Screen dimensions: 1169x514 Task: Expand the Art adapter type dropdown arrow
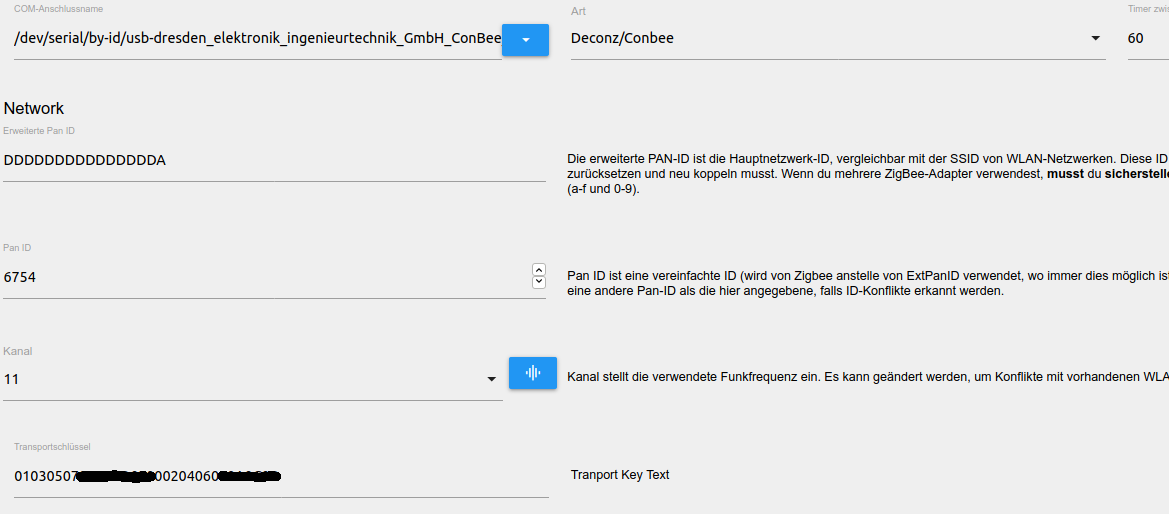click(1095, 39)
